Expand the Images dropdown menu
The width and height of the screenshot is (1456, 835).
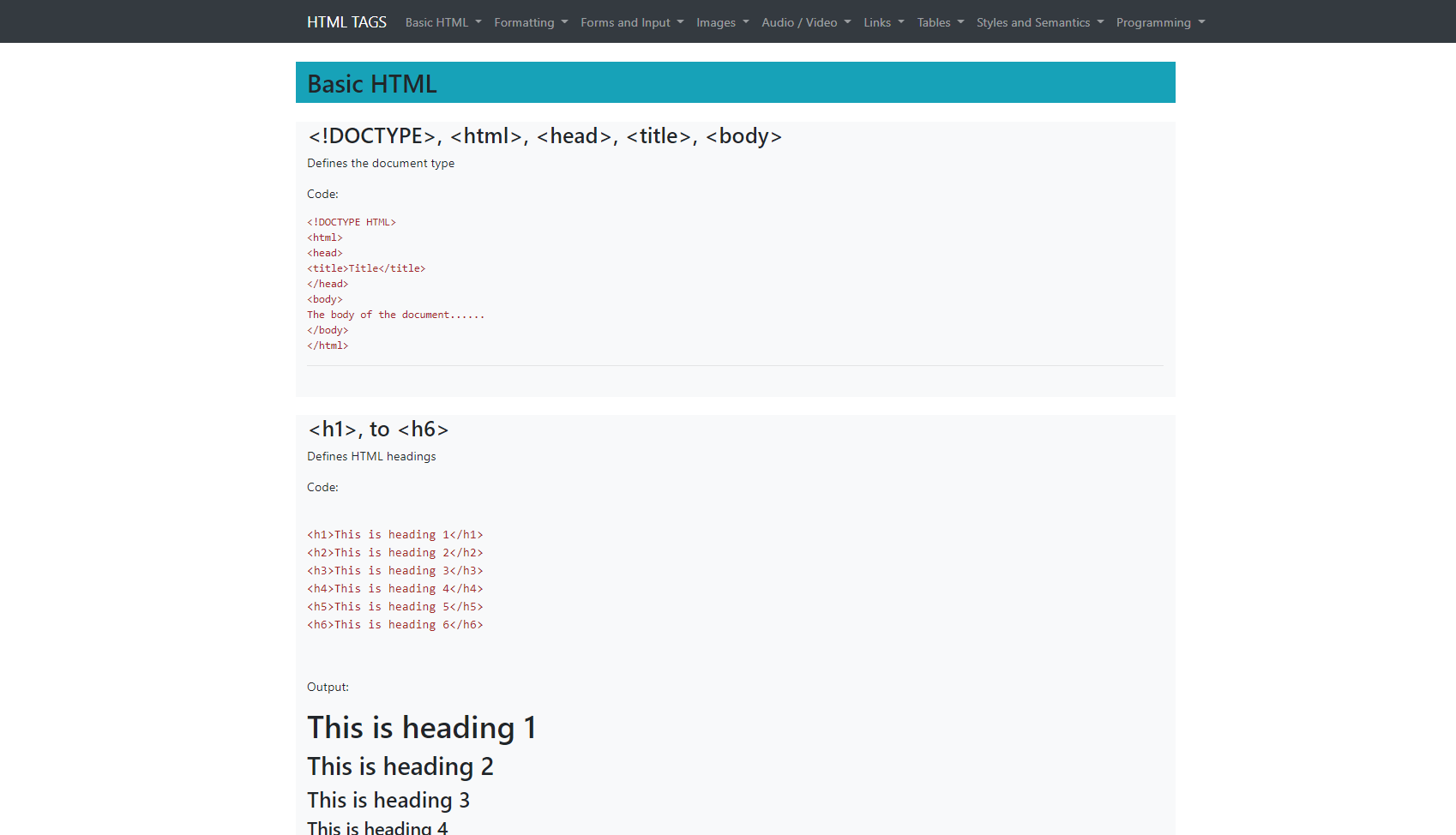(x=723, y=22)
